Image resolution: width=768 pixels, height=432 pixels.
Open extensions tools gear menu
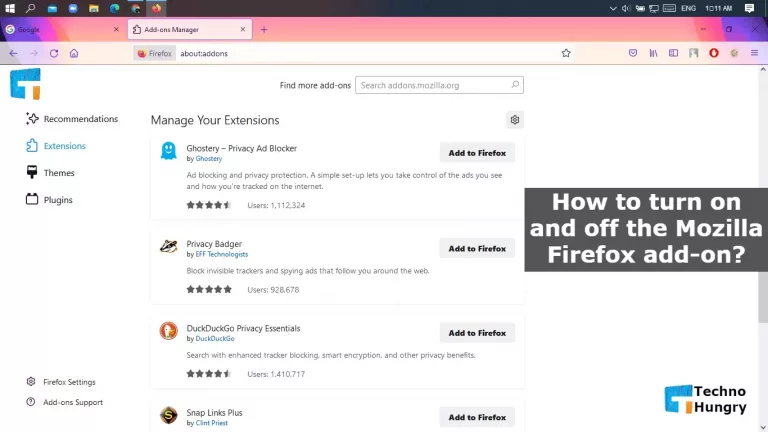515,120
